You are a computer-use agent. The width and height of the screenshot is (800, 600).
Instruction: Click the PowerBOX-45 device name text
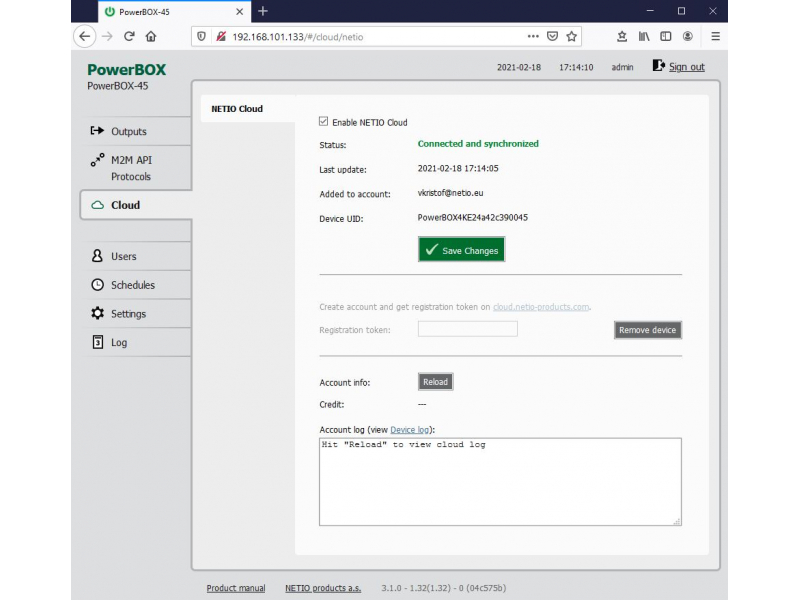tap(117, 86)
